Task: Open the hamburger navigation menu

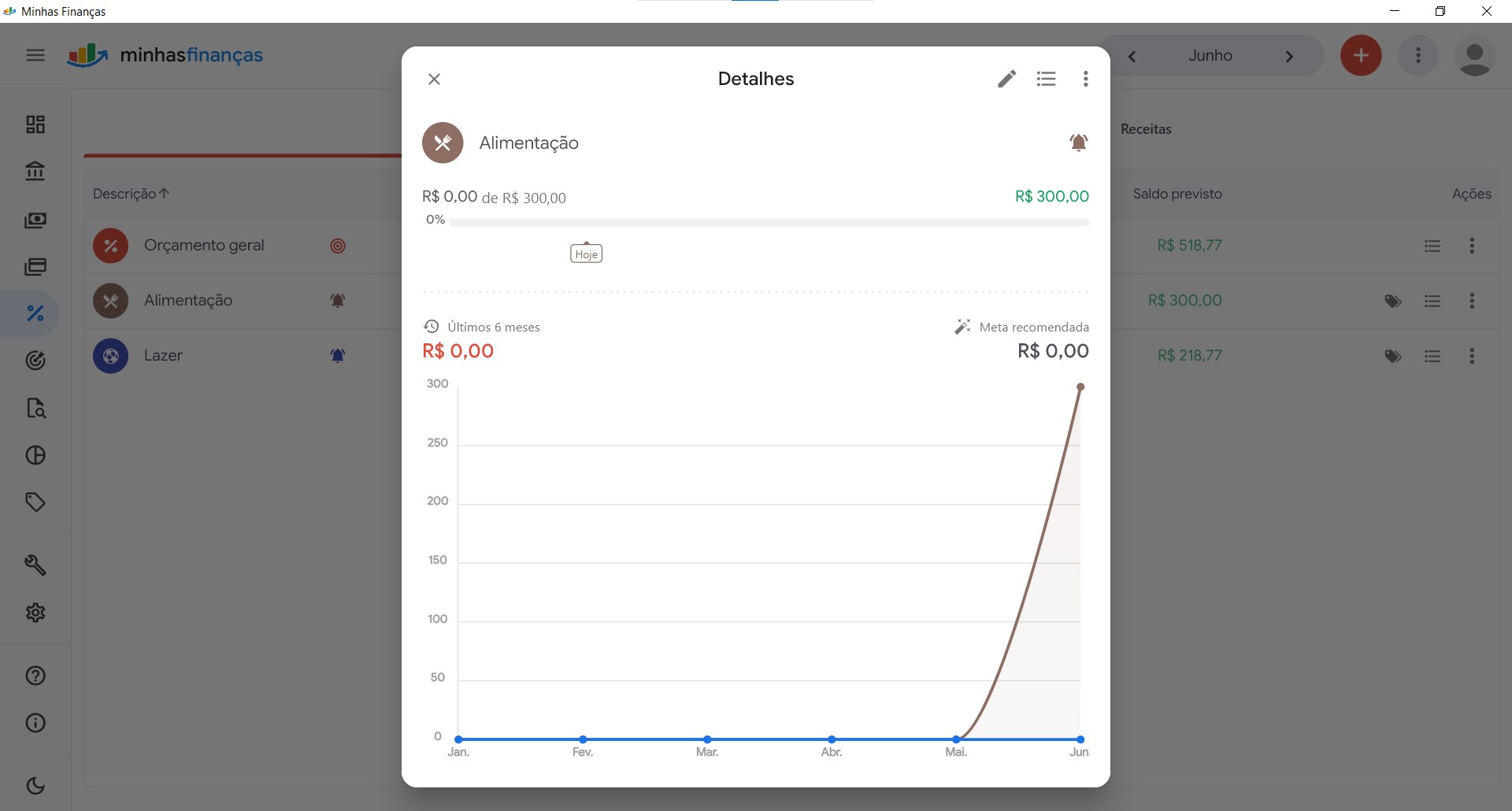Action: click(35, 55)
